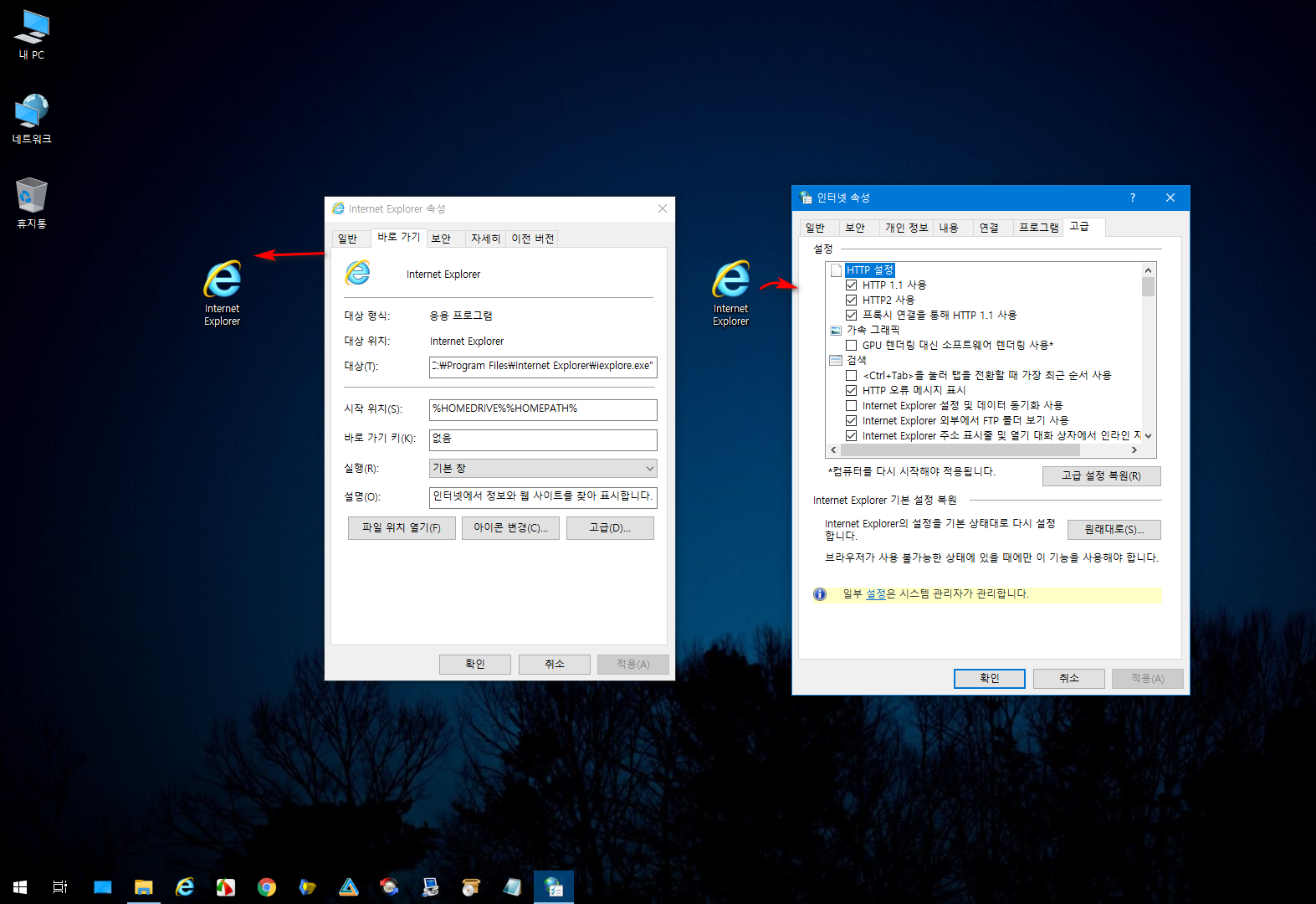Click 아이콘 변경(C)... button
Image resolution: width=1316 pixels, height=904 pixels.
[510, 528]
